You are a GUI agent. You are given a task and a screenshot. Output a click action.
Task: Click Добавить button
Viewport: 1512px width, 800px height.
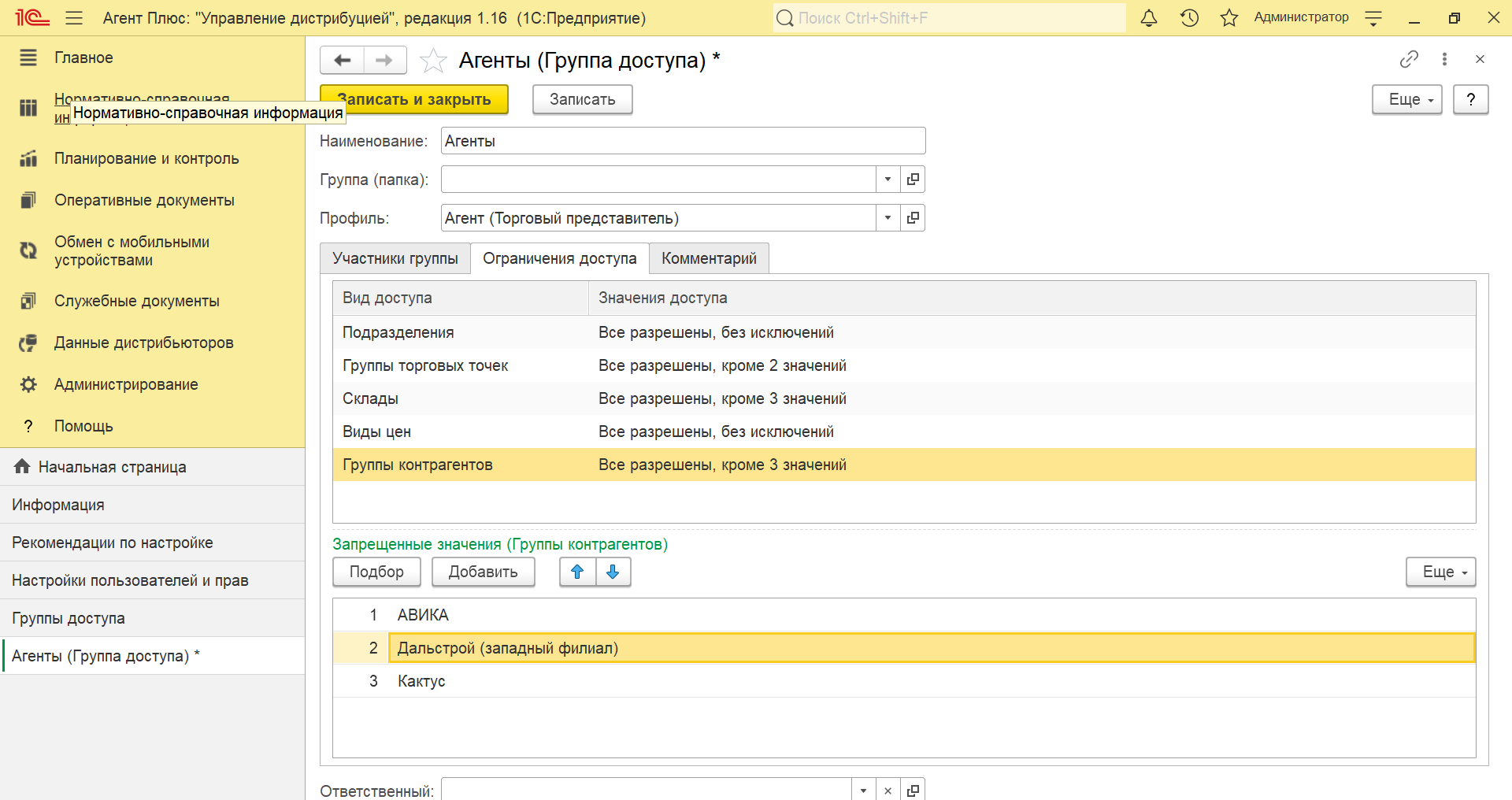(483, 572)
